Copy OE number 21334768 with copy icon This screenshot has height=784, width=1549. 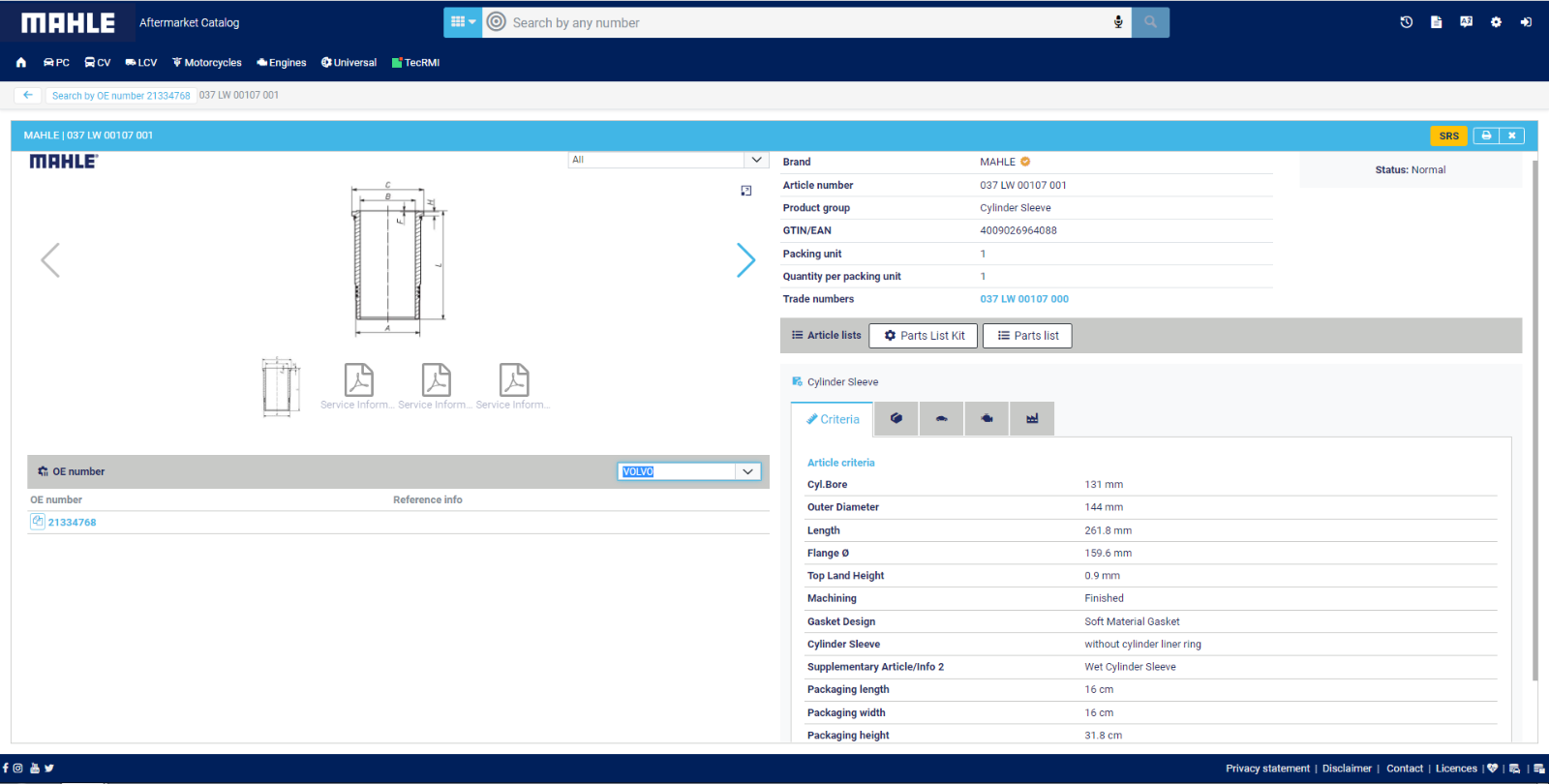37,522
